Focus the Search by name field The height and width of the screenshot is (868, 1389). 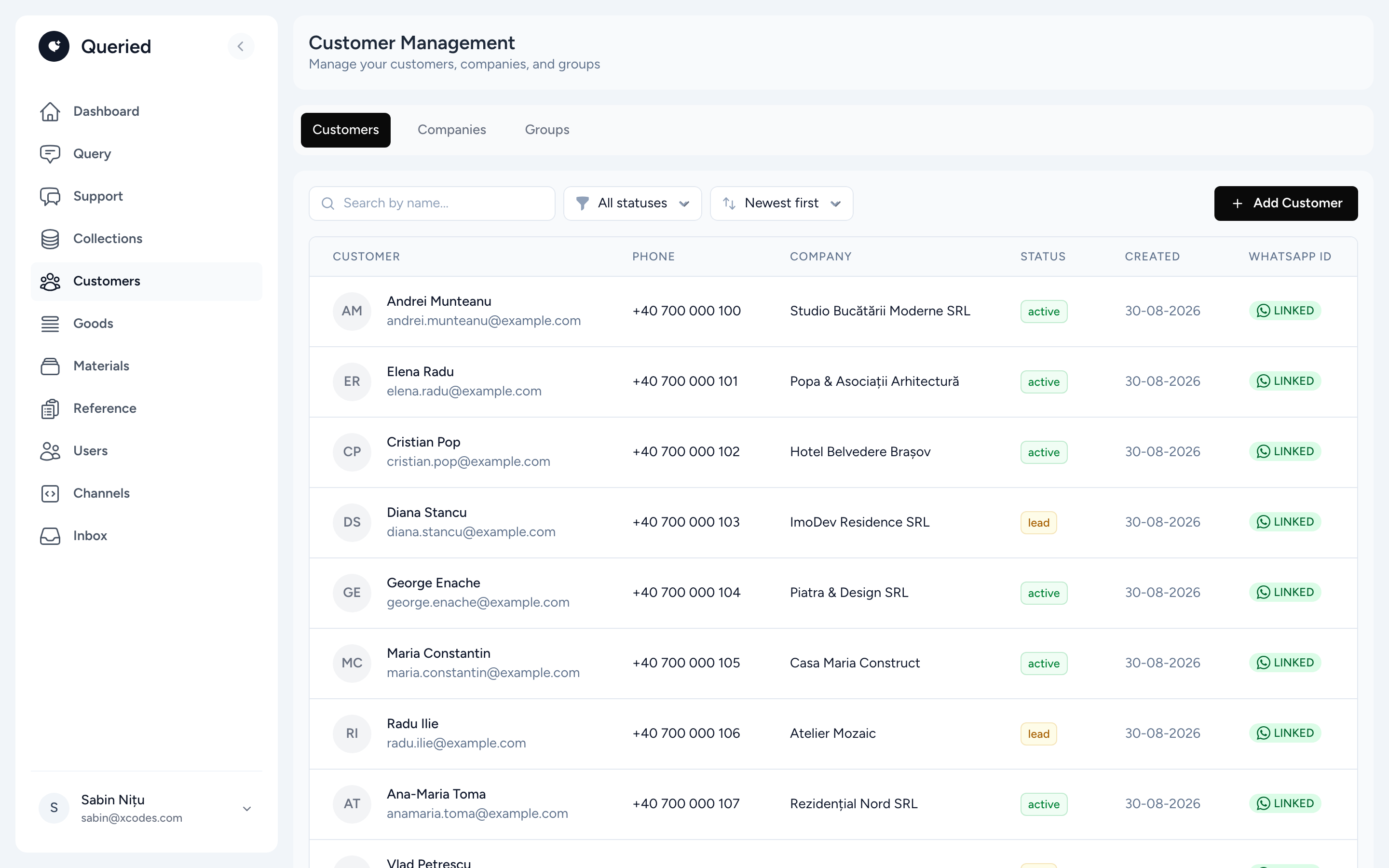tap(432, 203)
